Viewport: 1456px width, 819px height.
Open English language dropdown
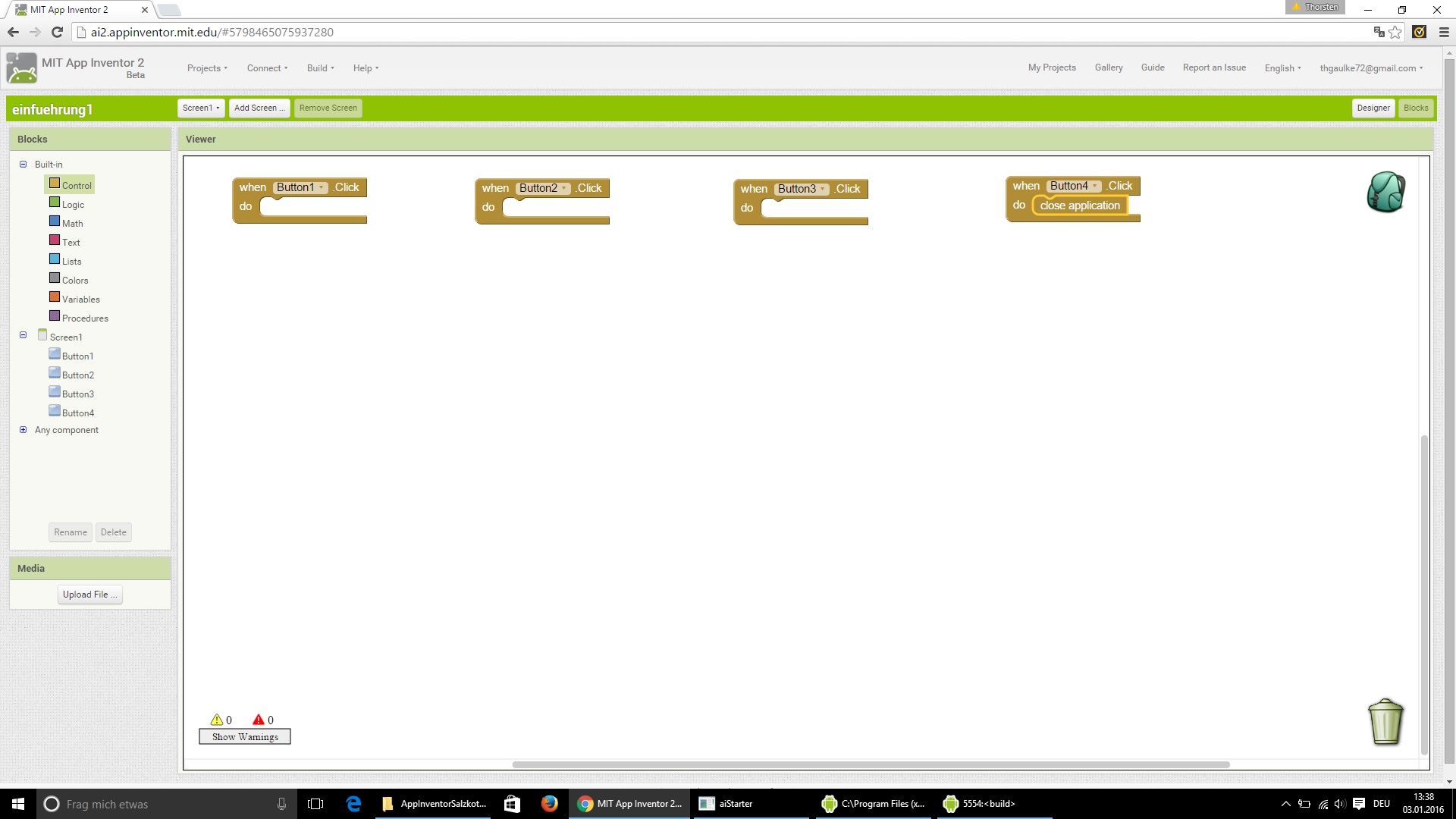click(x=1282, y=67)
